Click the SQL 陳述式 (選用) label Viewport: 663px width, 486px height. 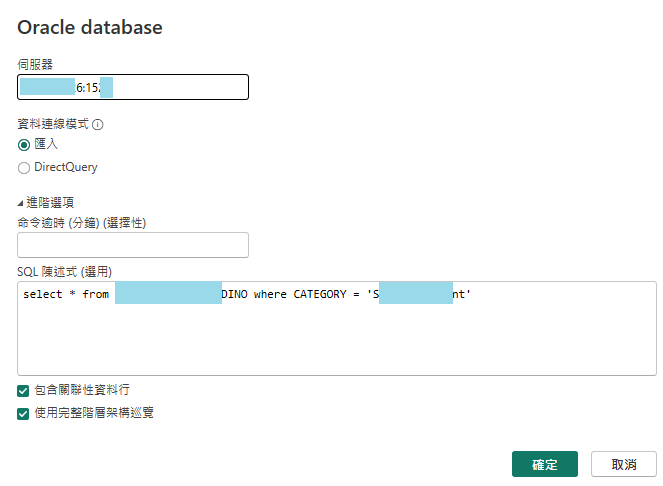tap(64, 272)
